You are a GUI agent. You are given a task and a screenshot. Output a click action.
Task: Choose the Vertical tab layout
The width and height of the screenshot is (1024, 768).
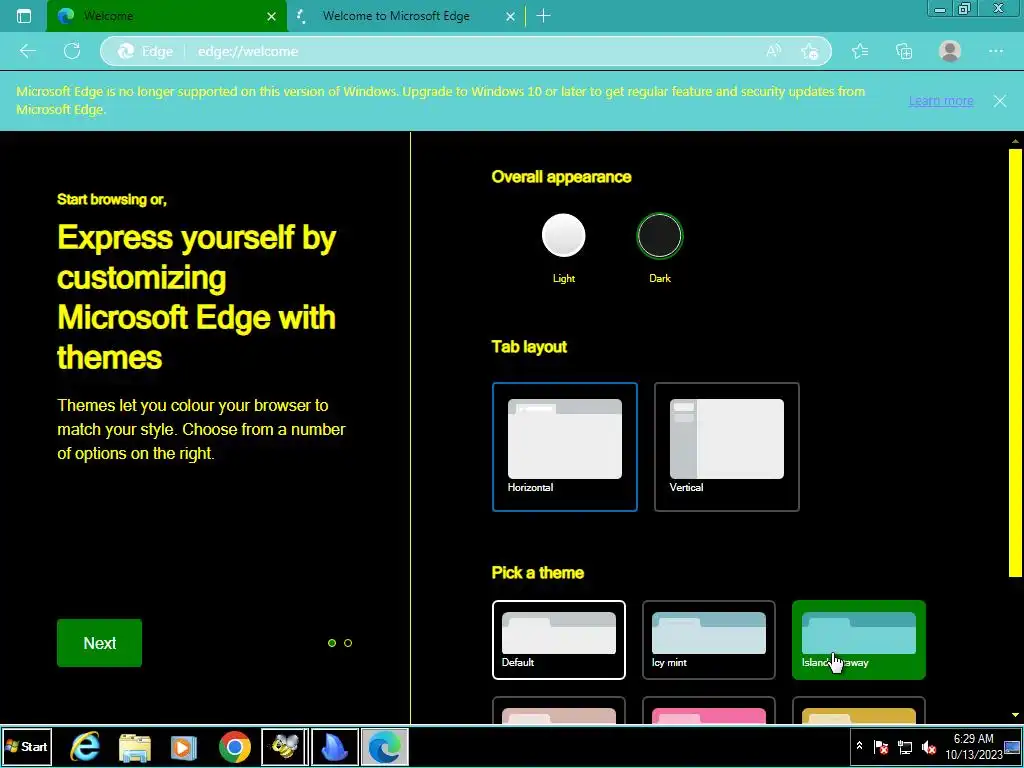point(727,447)
